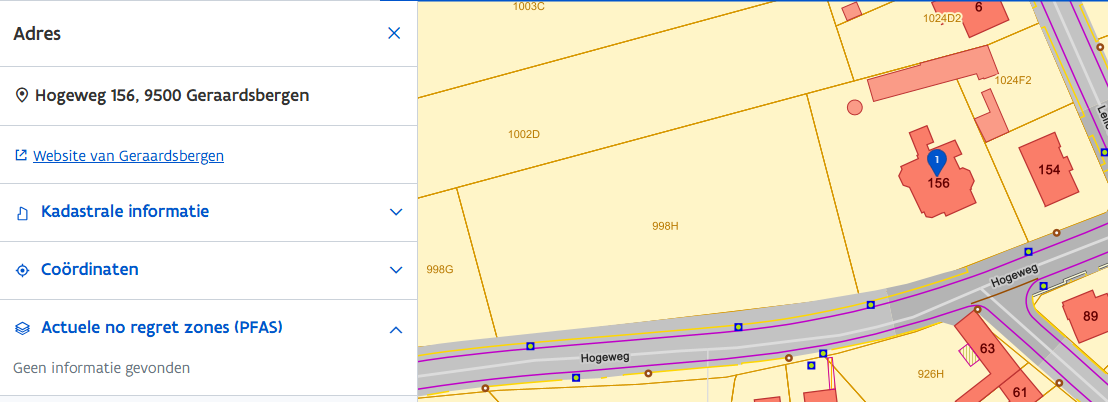Select building 89 on the map
This screenshot has width=1108, height=402.
(1089, 315)
